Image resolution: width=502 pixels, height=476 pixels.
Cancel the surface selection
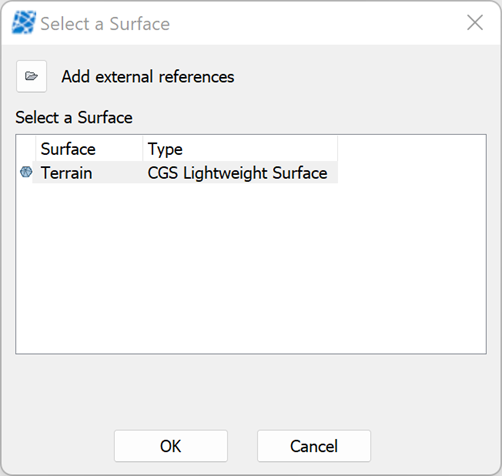point(314,446)
